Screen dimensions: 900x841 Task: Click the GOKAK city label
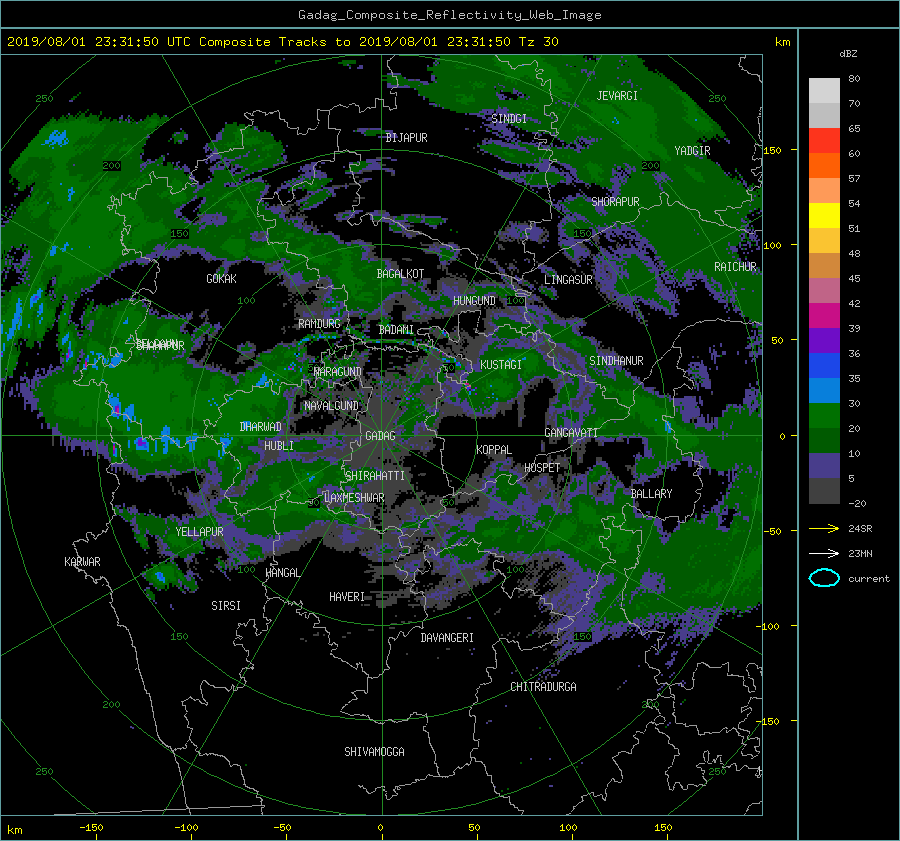tap(222, 278)
